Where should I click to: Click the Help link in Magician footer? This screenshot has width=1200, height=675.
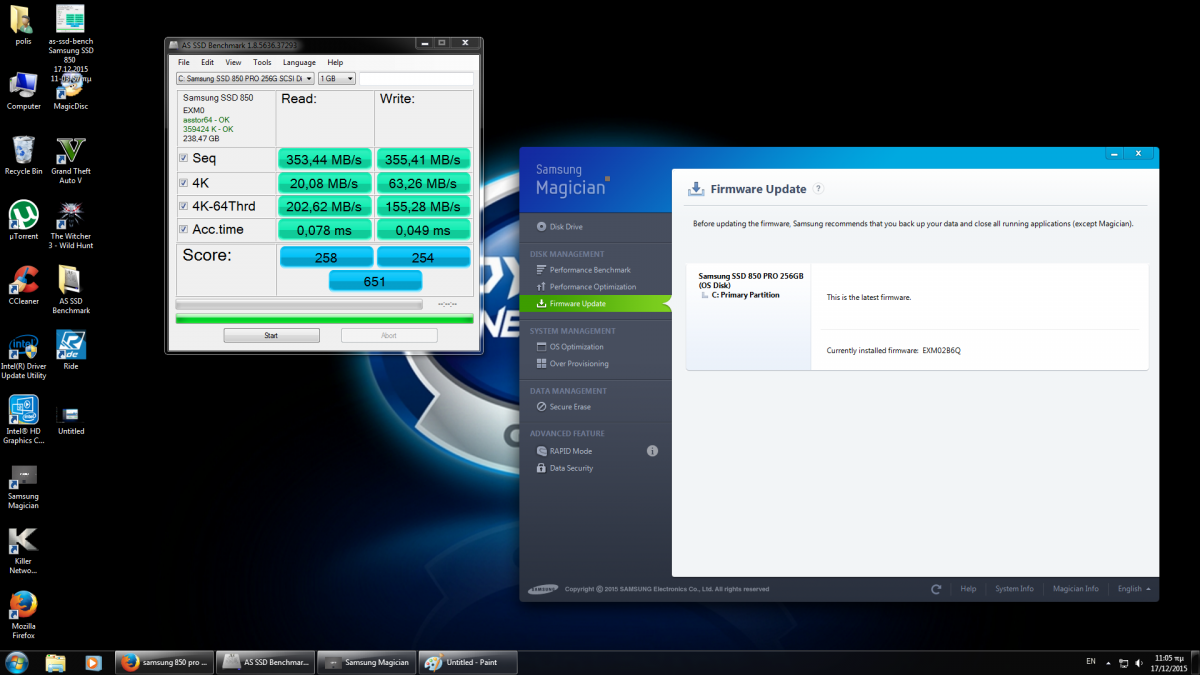click(x=968, y=589)
